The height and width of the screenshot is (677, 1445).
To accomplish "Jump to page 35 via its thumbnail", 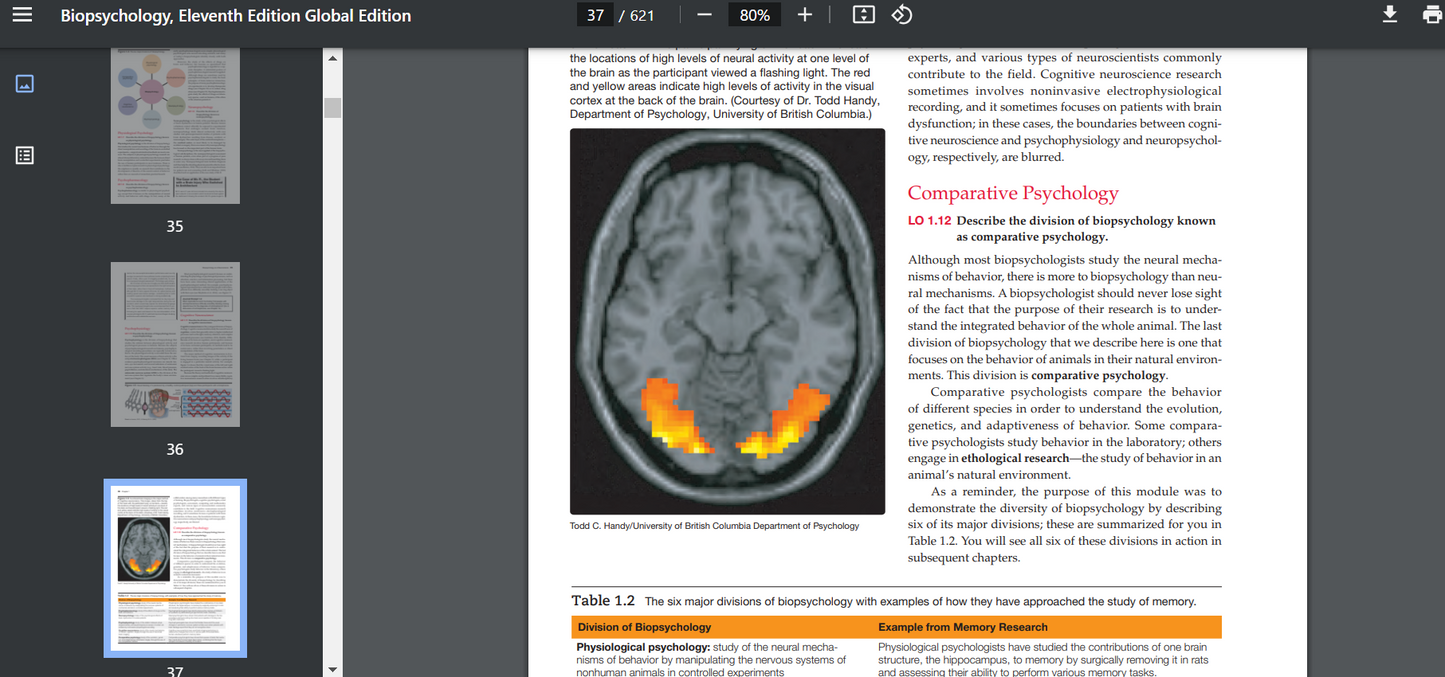I will (175, 125).
